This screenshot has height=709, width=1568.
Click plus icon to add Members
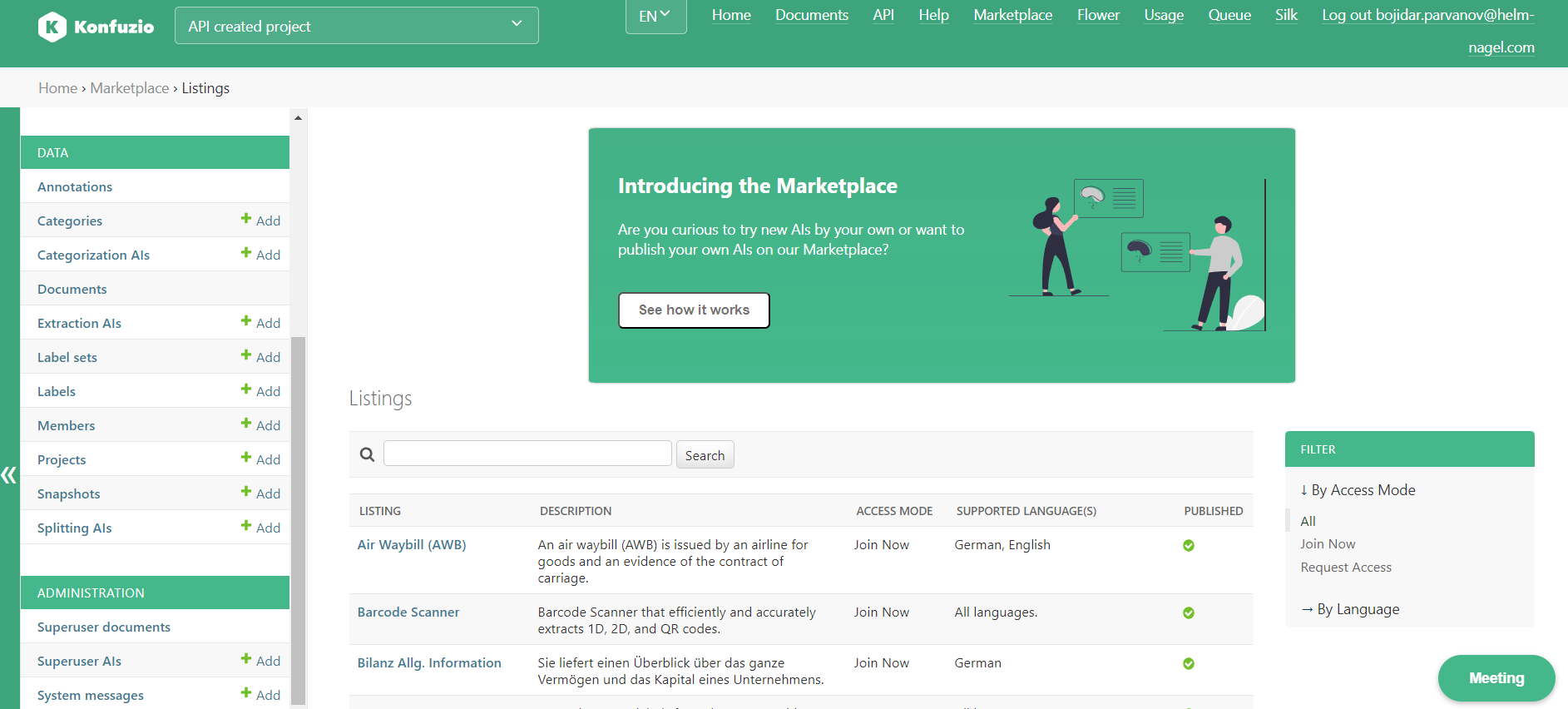pos(246,424)
